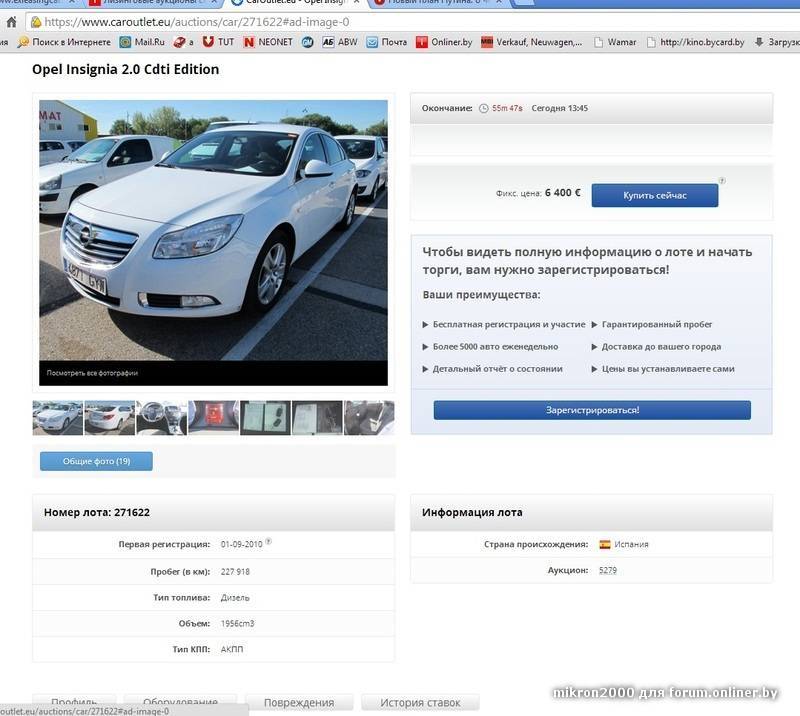800x716 pixels.
Task: Select the front-view car thumbnail
Action: click(x=58, y=418)
